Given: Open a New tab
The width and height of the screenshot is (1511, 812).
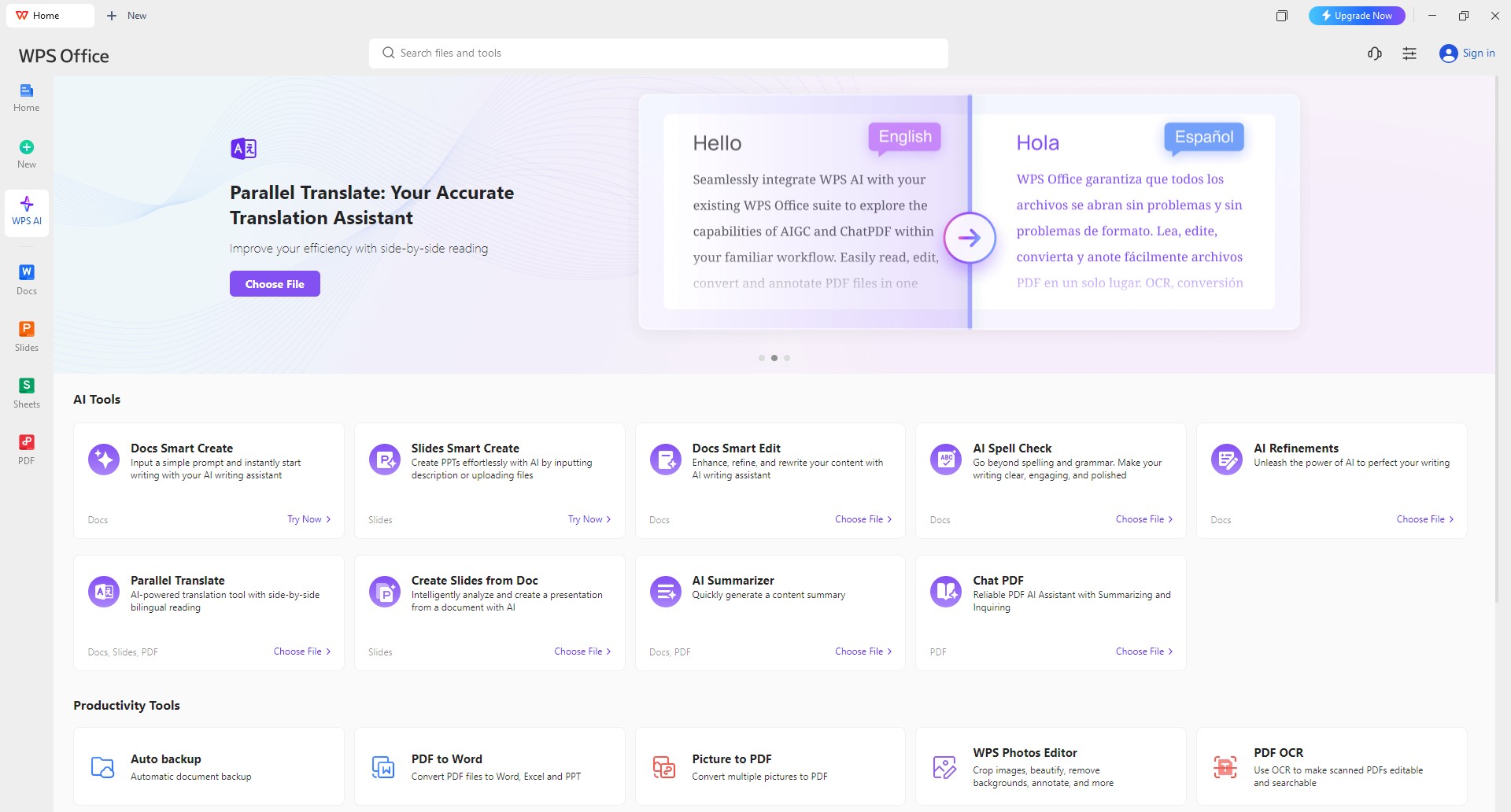Looking at the screenshot, I should coord(127,16).
